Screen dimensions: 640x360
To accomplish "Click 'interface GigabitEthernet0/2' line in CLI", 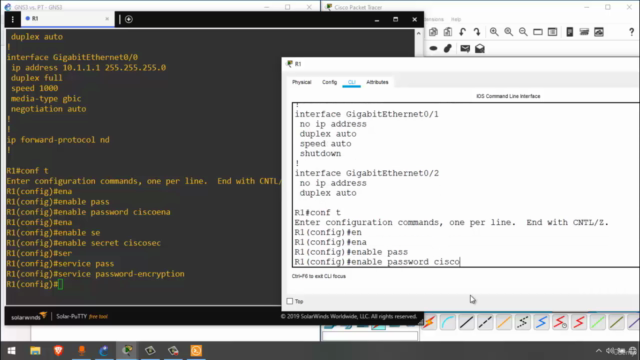I will click(367, 173).
